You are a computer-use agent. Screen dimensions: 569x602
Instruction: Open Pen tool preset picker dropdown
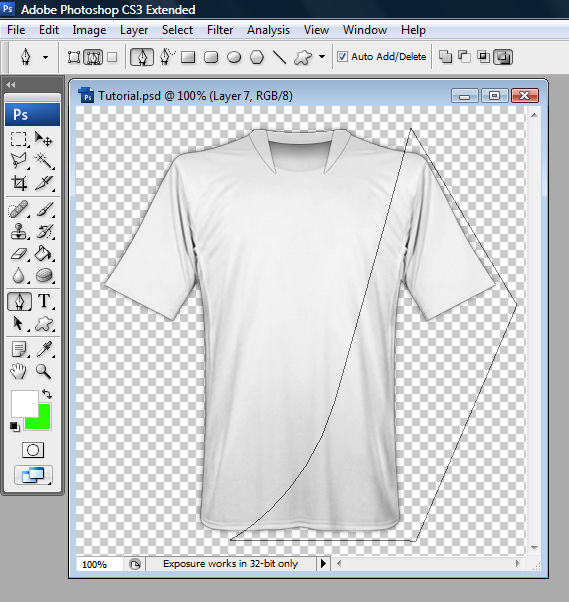(x=45, y=58)
